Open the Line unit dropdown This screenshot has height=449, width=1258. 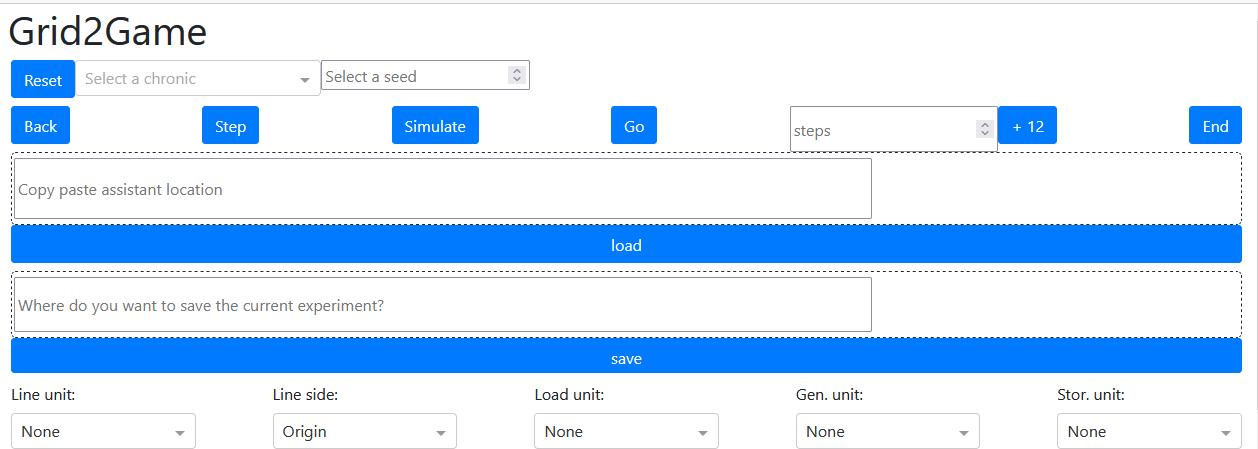[x=103, y=431]
